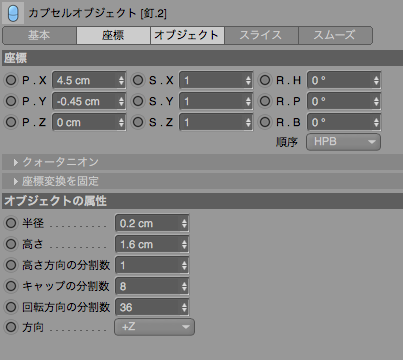
Task: Toggle the 回転方向の分割数 animation circle
Action: (x=11, y=307)
